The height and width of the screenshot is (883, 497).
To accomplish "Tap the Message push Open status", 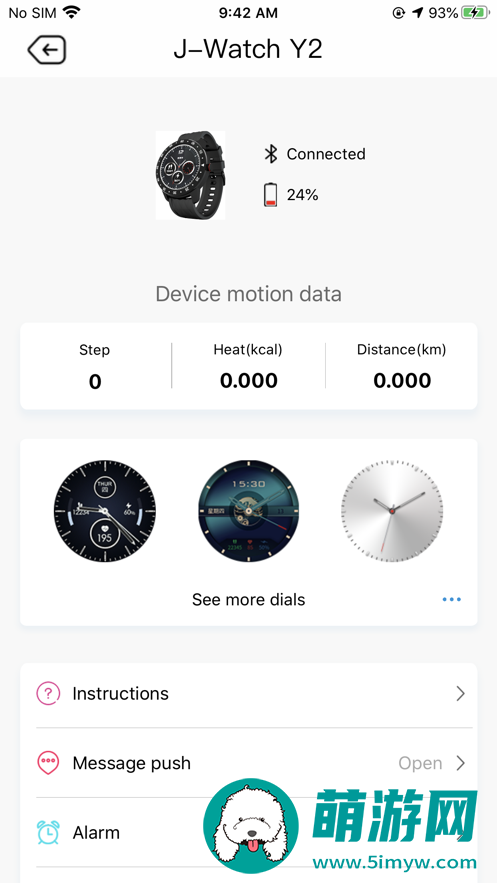I will (420, 763).
